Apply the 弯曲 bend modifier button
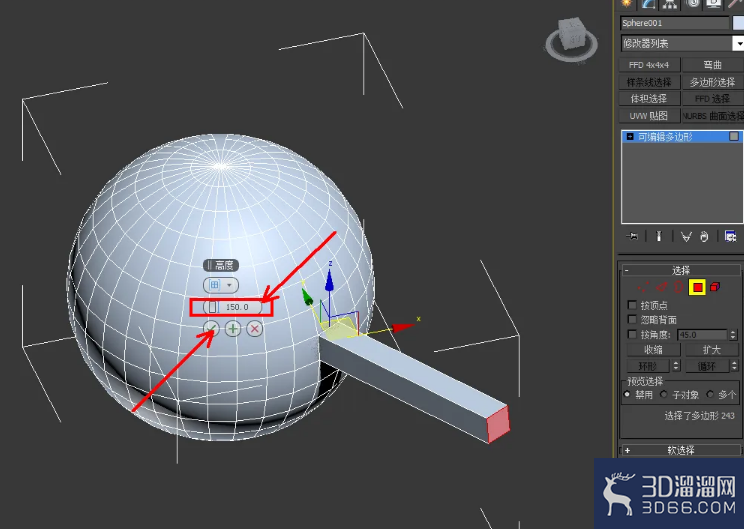 [x=713, y=65]
